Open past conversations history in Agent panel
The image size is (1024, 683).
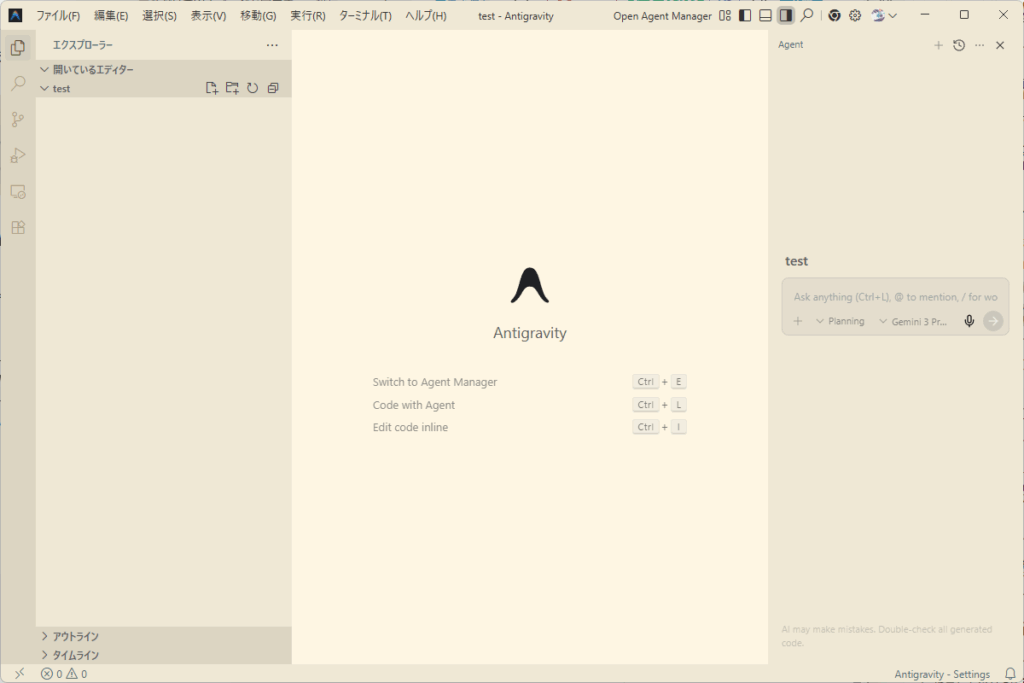(x=959, y=45)
